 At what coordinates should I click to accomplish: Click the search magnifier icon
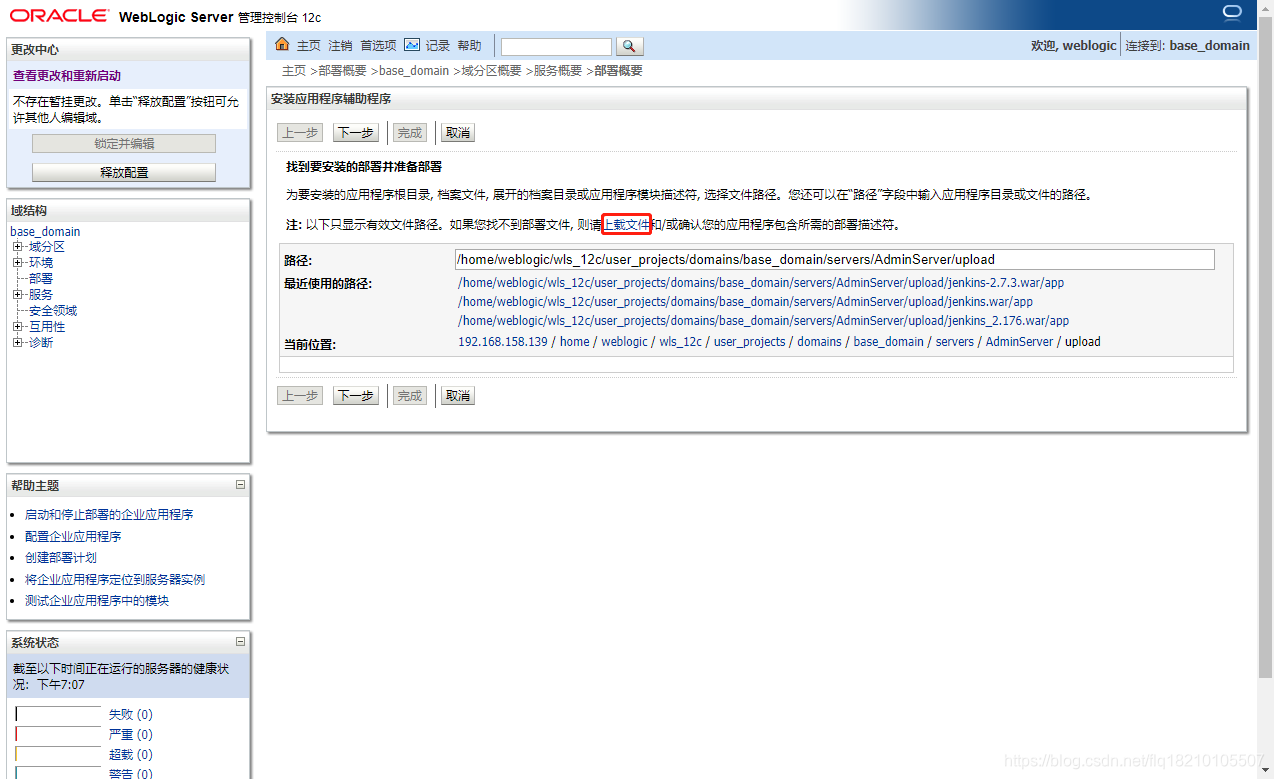click(630, 45)
